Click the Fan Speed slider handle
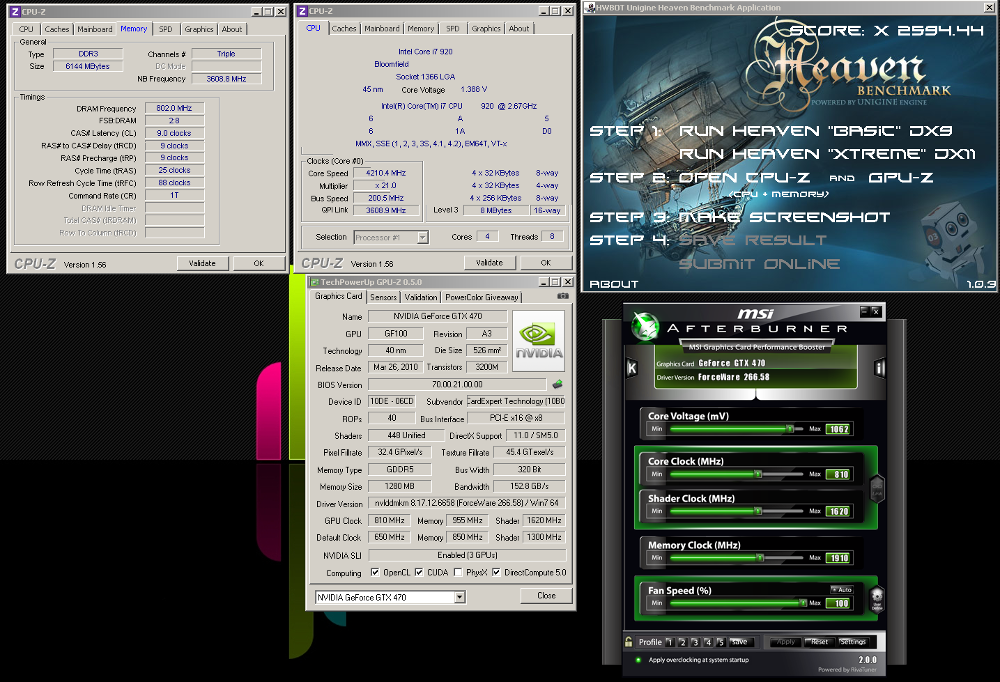 point(802,603)
